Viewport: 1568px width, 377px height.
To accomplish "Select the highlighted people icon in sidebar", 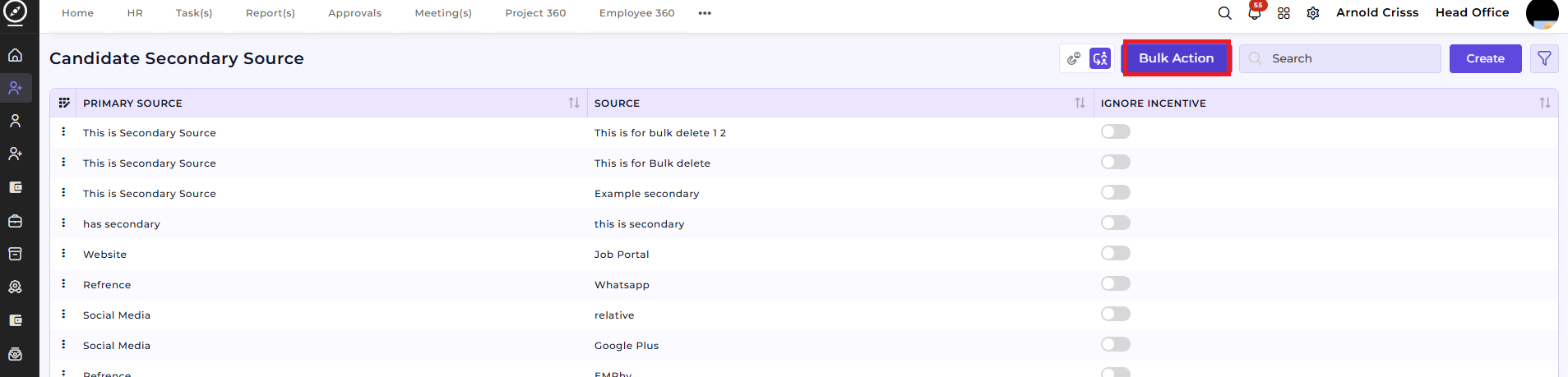I will click(x=15, y=88).
